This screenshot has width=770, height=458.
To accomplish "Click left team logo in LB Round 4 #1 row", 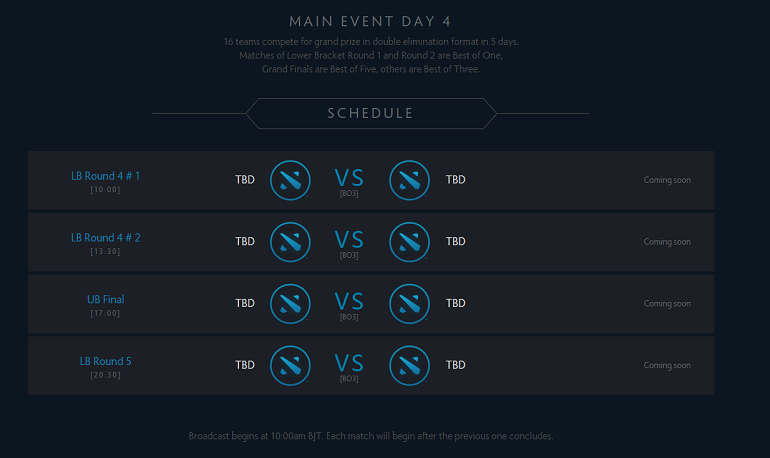I will coord(290,180).
